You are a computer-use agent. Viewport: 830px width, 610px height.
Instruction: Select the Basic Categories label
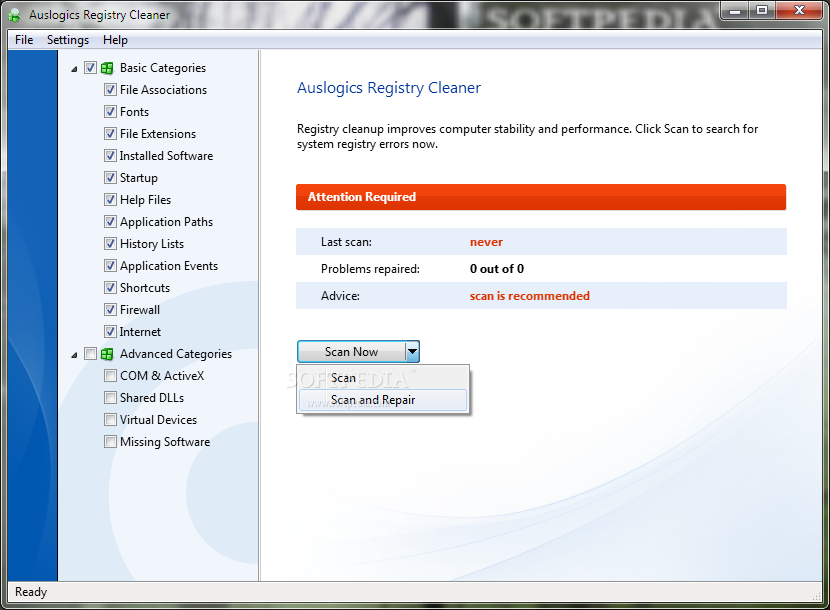tap(163, 68)
